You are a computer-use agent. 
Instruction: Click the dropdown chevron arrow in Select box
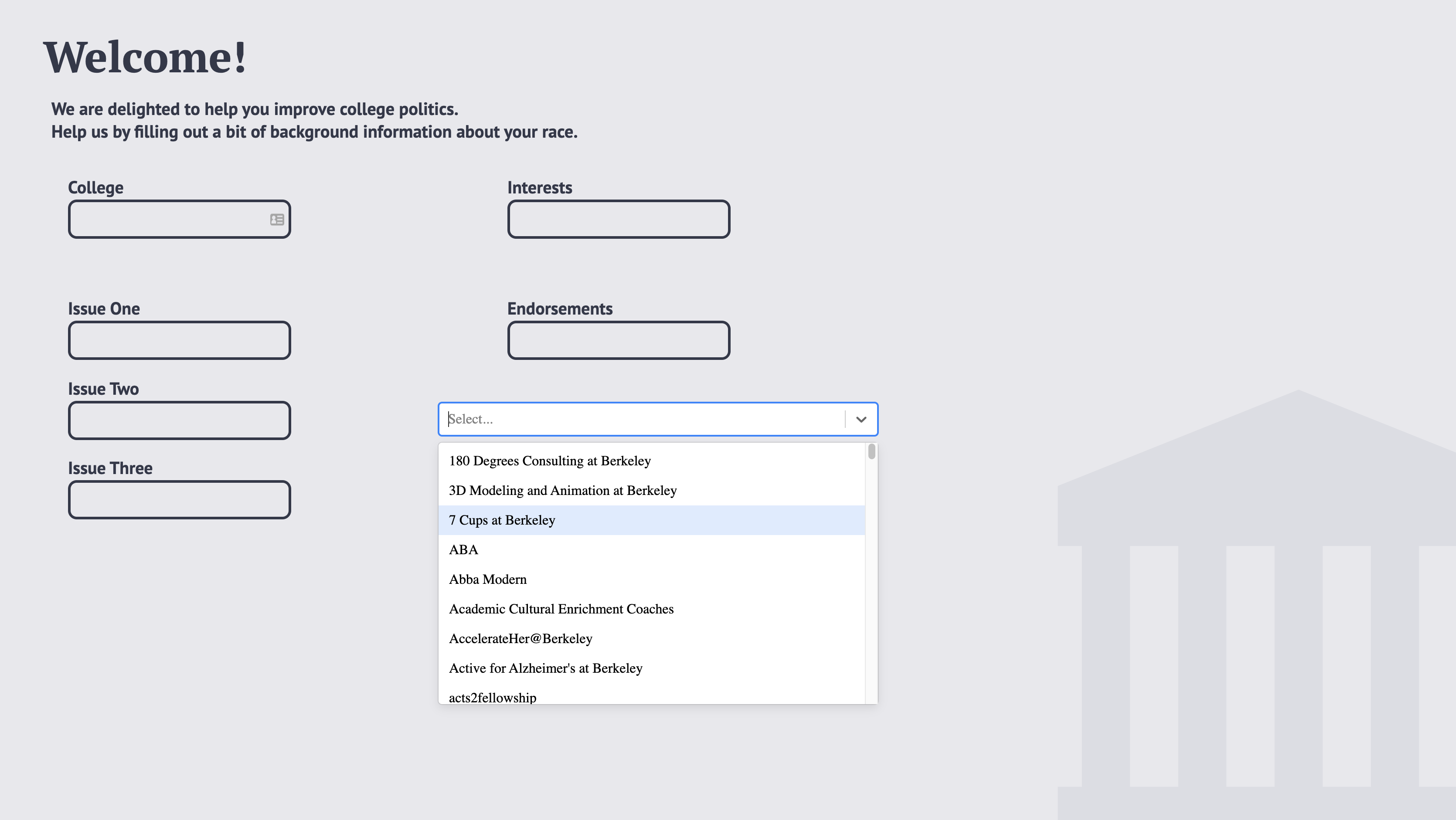pyautogui.click(x=861, y=420)
